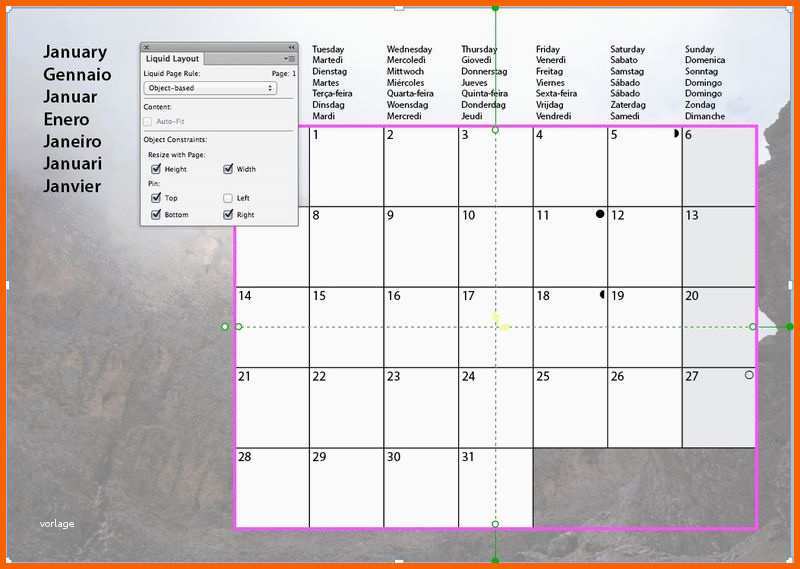Click the "Freitag" weekday label
Screen dimensions: 800x569
[x=549, y=71]
